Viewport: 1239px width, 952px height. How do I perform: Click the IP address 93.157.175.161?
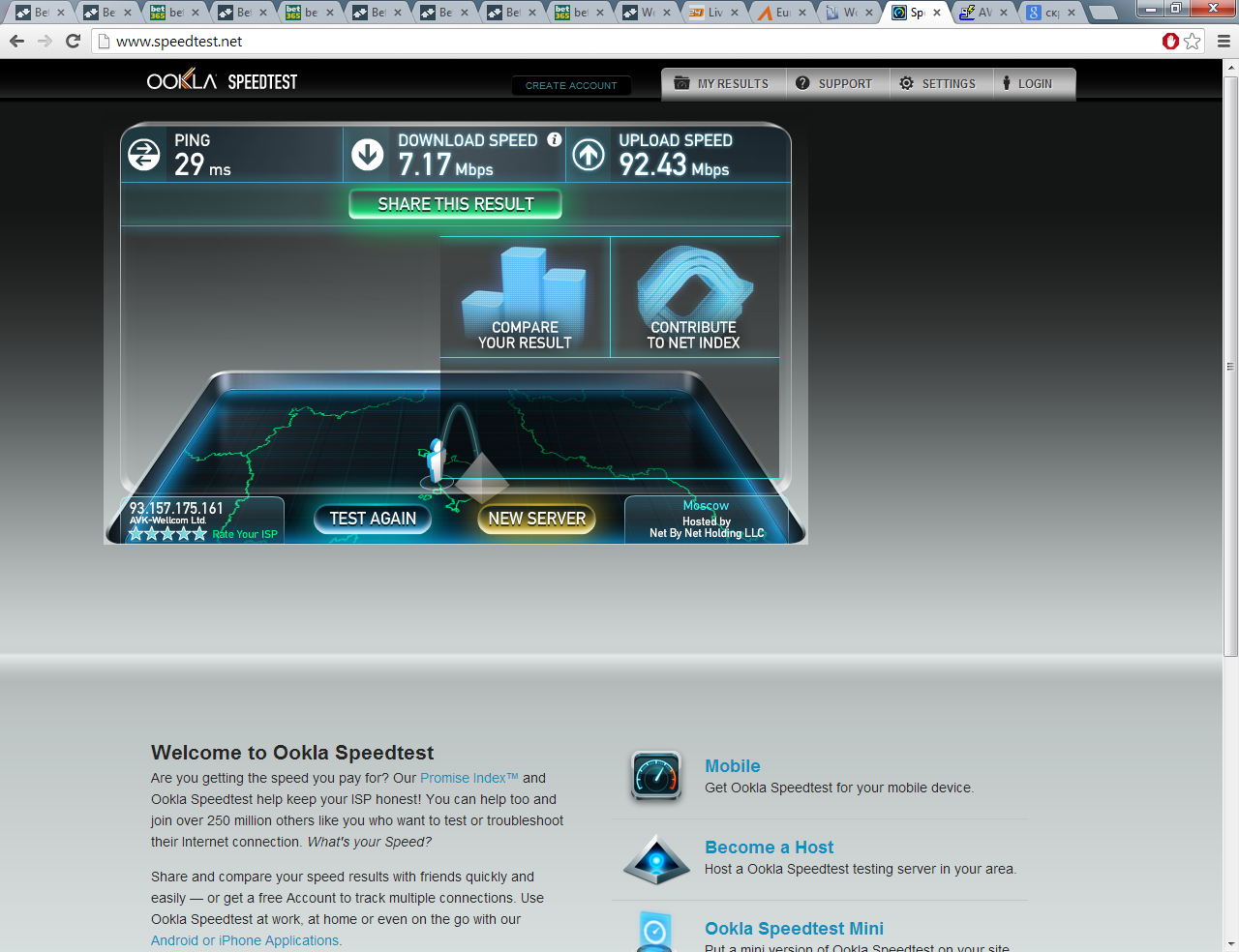(x=176, y=508)
